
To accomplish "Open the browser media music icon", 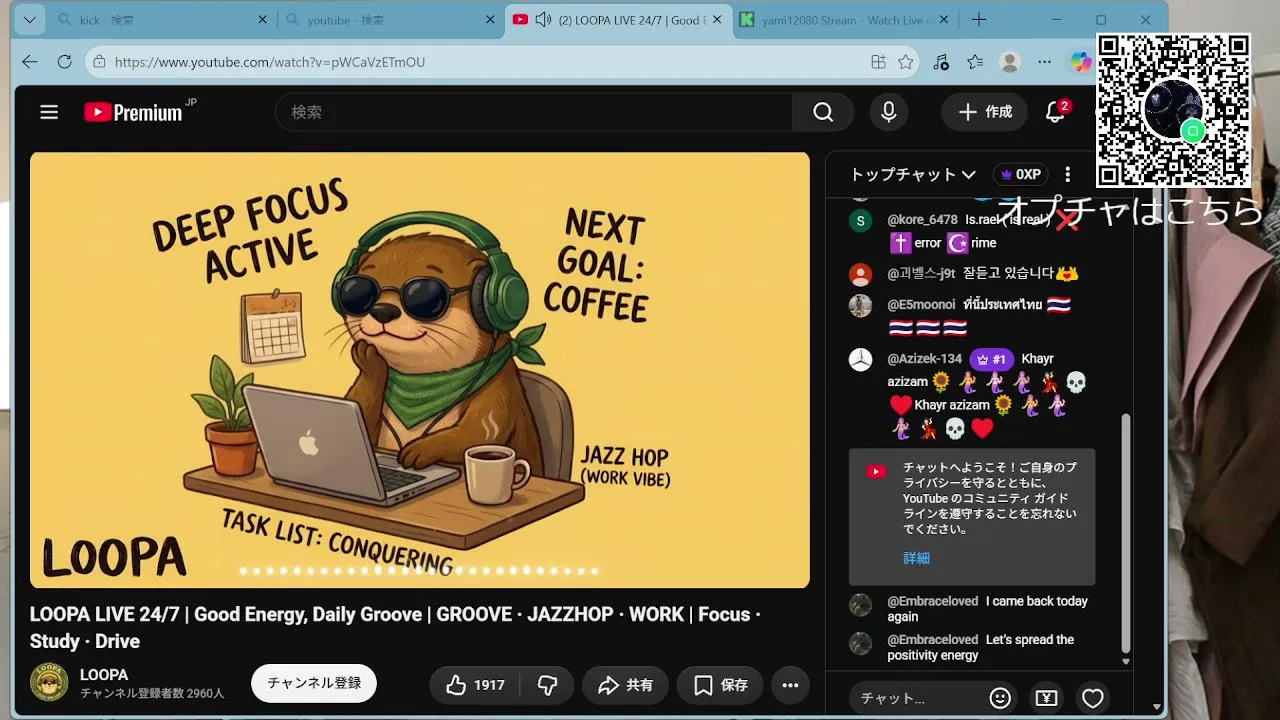I will pos(941,62).
